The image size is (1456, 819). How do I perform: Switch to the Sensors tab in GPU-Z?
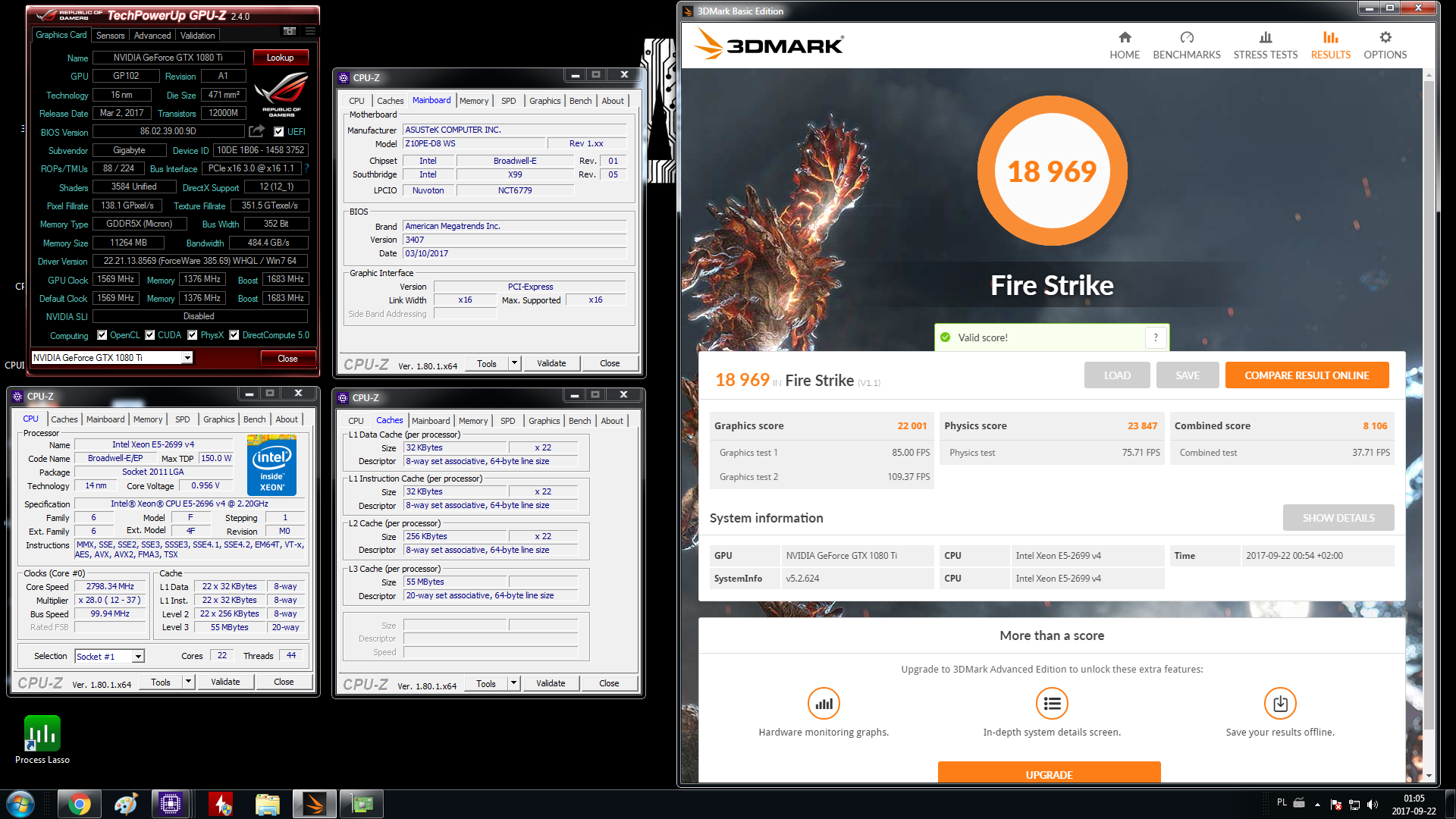[110, 36]
